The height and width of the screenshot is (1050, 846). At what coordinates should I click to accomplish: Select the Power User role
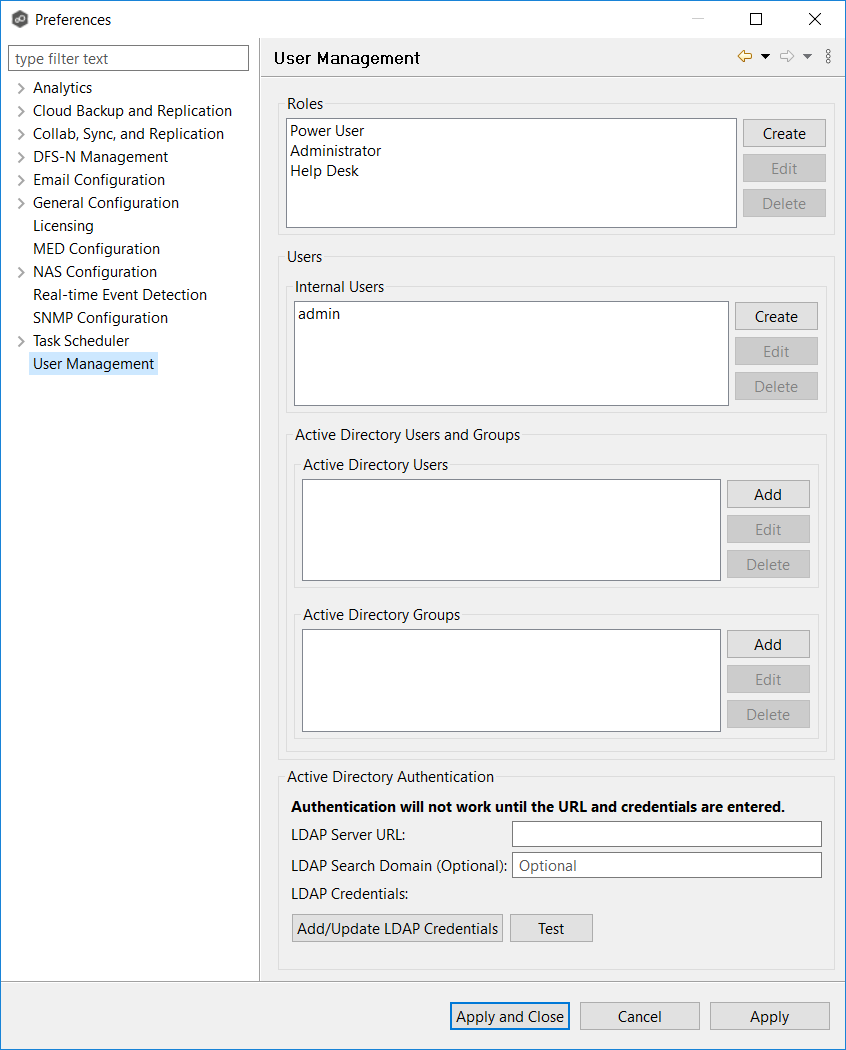point(327,131)
